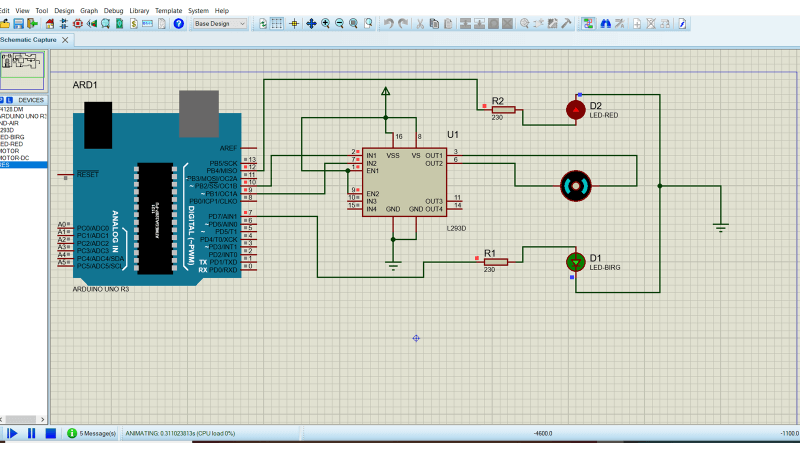800x450 pixels.
Task: Click the Help question mark icon
Action: 179,23
